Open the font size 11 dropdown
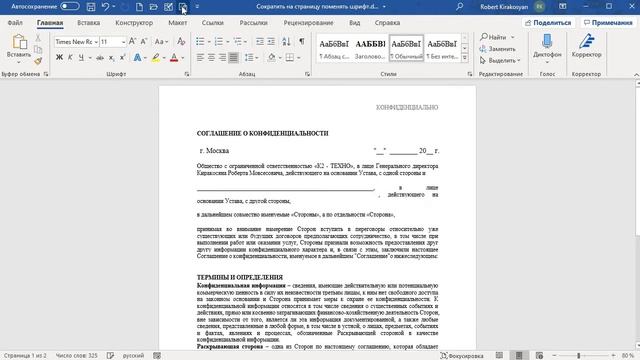 click(123, 42)
